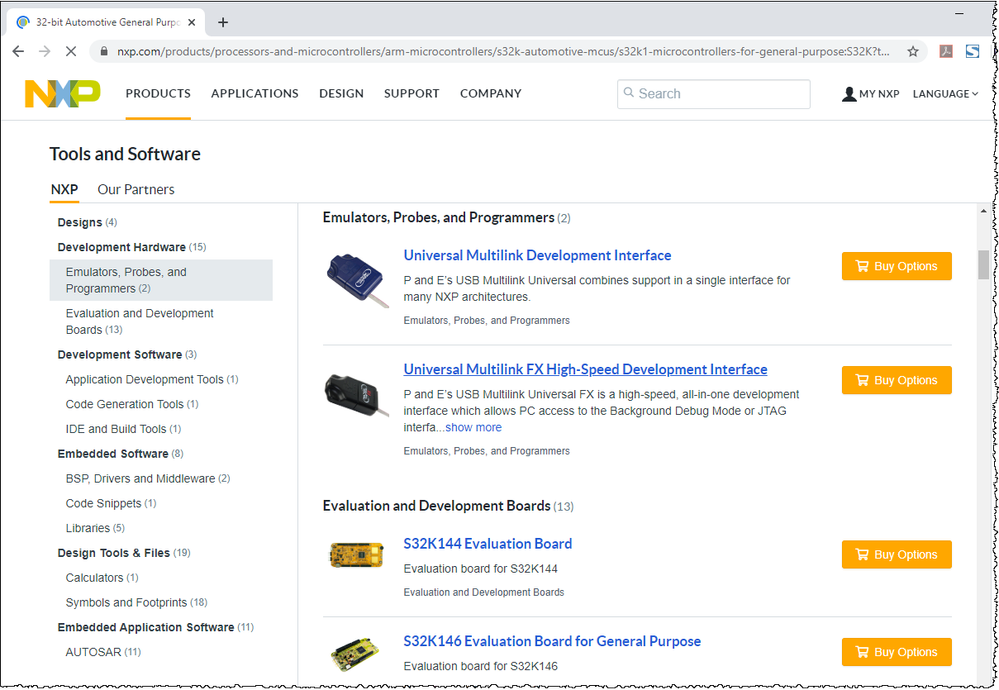
Task: Switch to the Our Partners tab
Action: (x=136, y=189)
